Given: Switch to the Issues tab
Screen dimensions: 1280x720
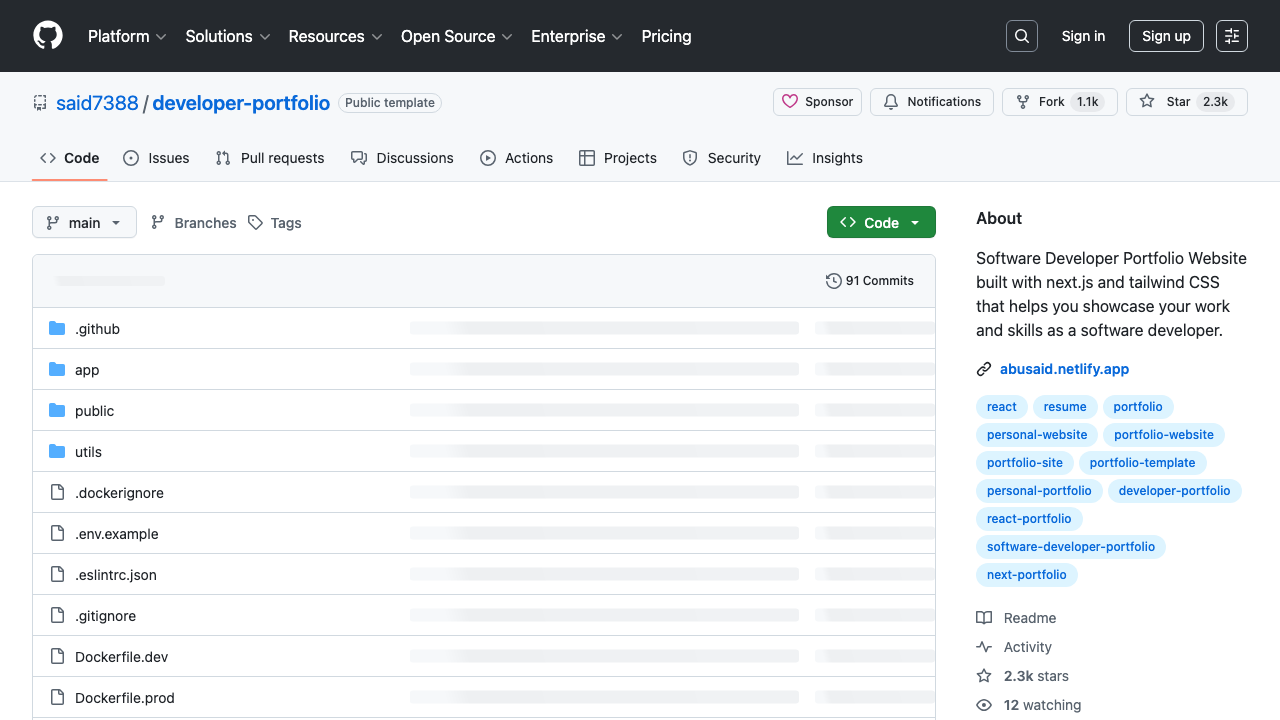Looking at the screenshot, I should [x=156, y=157].
